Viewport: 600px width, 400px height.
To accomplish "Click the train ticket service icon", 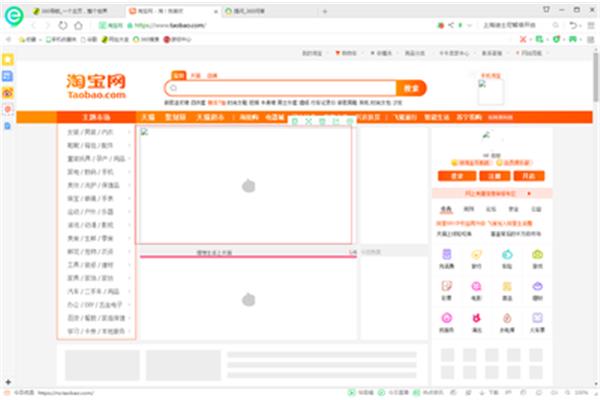I will pyautogui.click(x=538, y=318).
